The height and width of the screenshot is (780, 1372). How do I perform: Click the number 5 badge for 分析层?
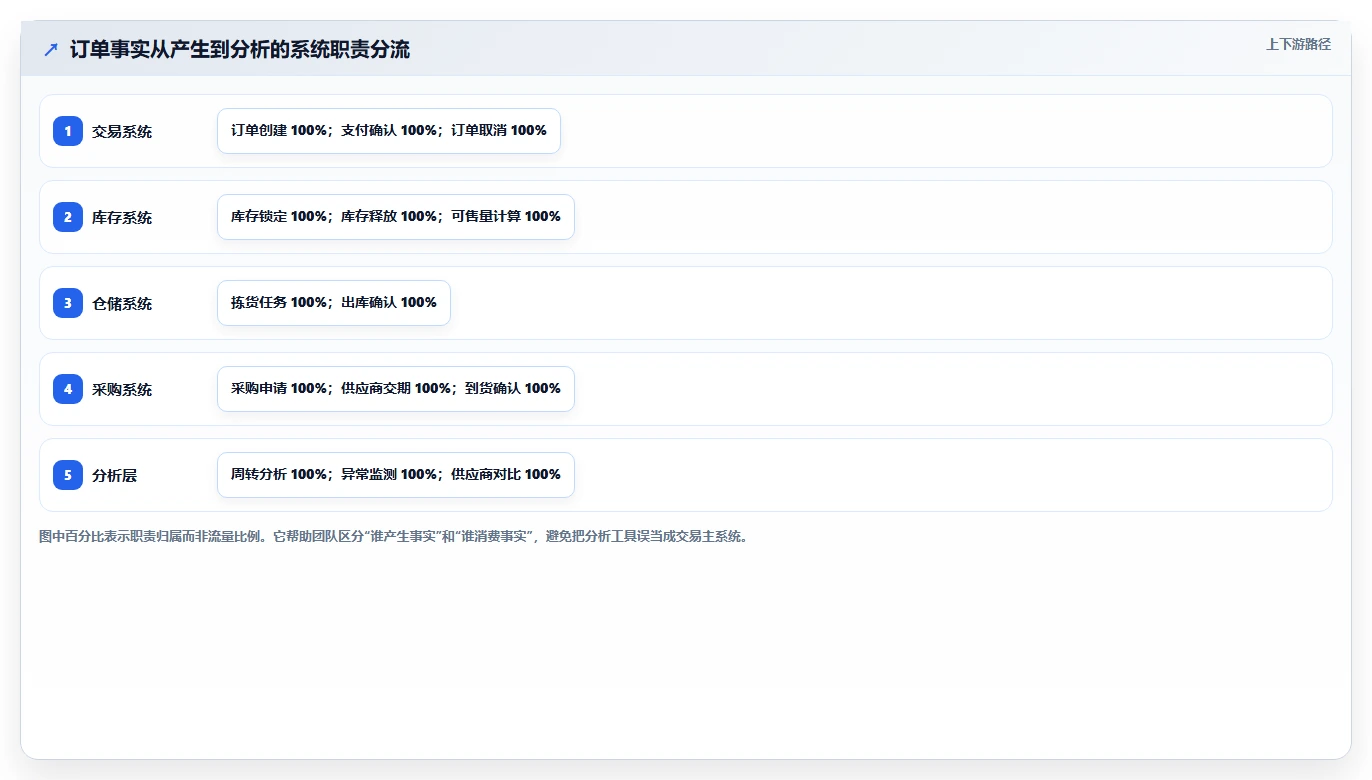[68, 475]
